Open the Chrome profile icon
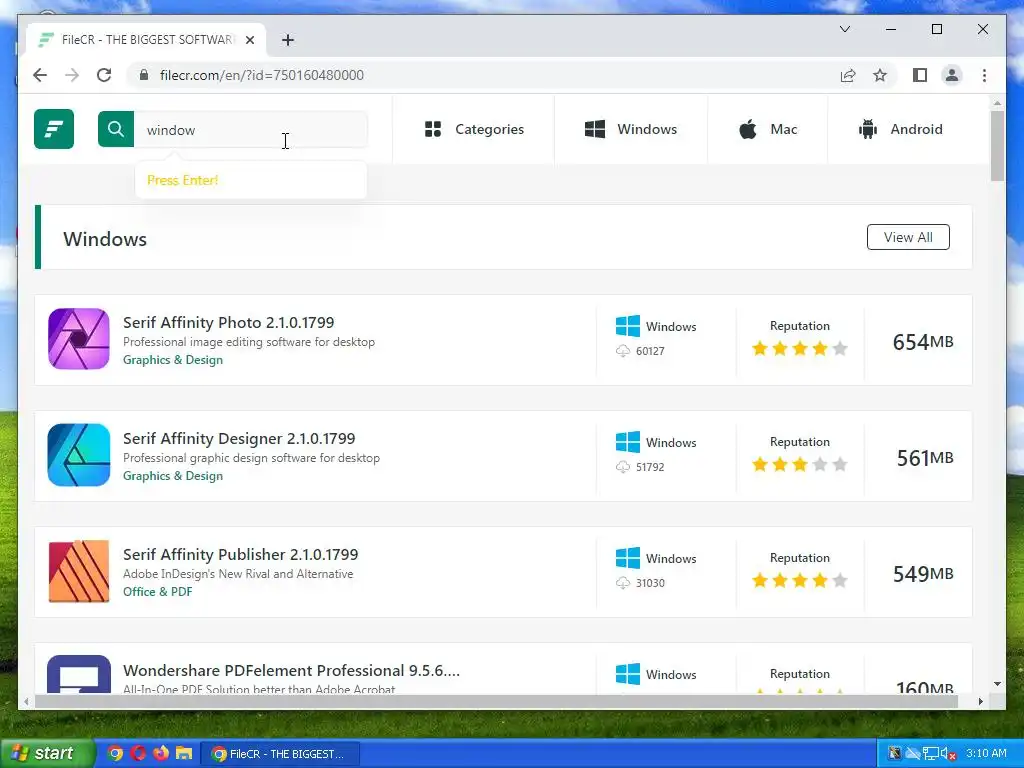 click(x=952, y=75)
